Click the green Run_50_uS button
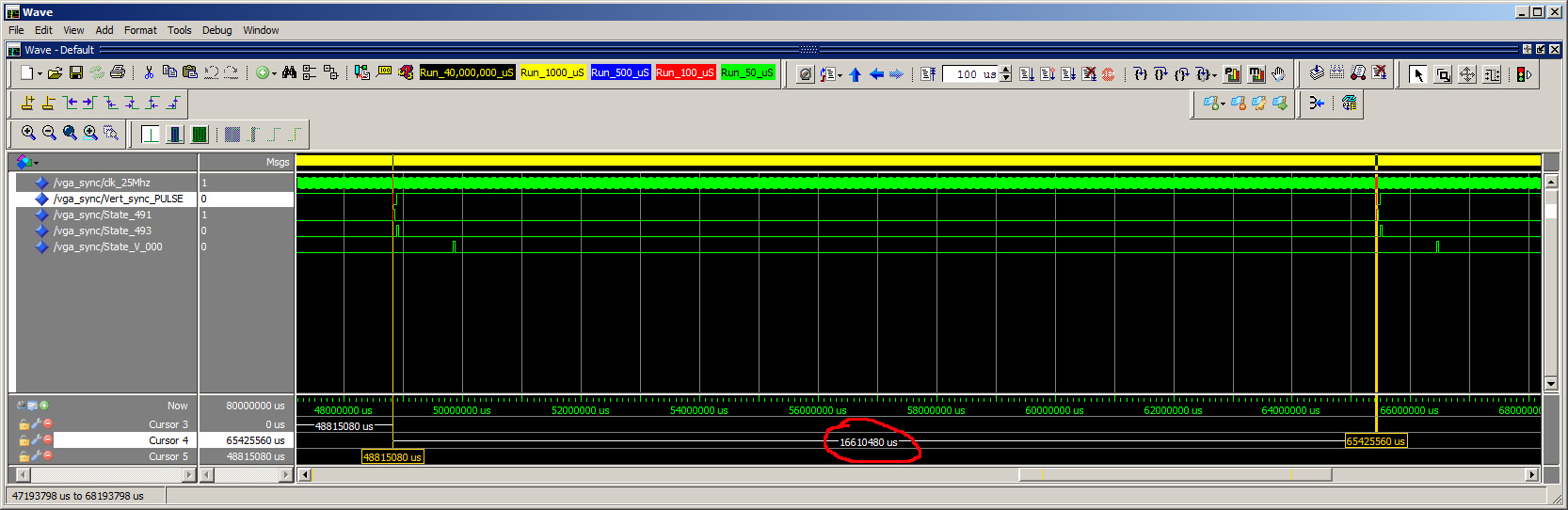 747,72
